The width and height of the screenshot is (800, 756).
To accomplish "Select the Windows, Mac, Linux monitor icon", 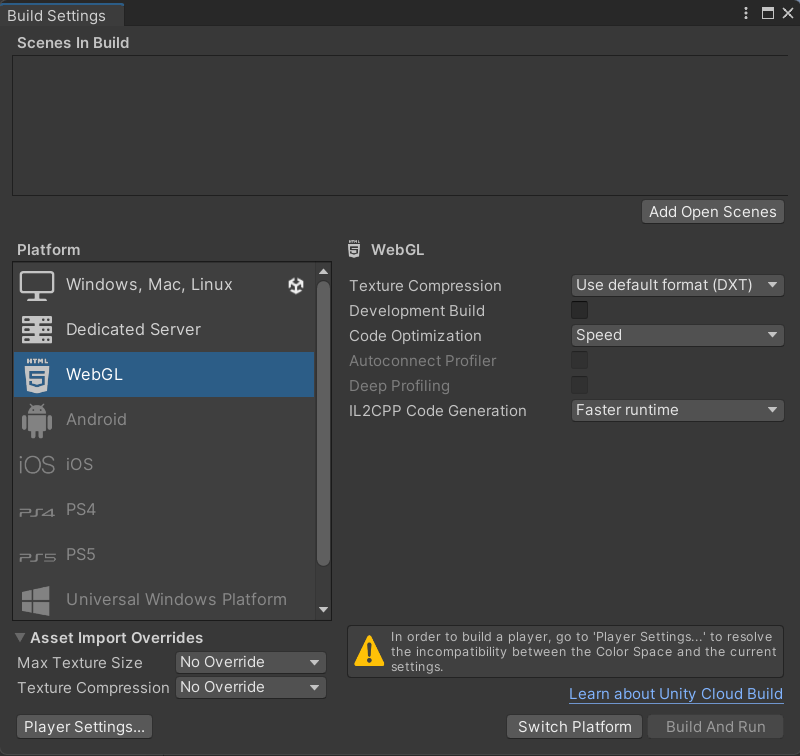I will click(37, 285).
